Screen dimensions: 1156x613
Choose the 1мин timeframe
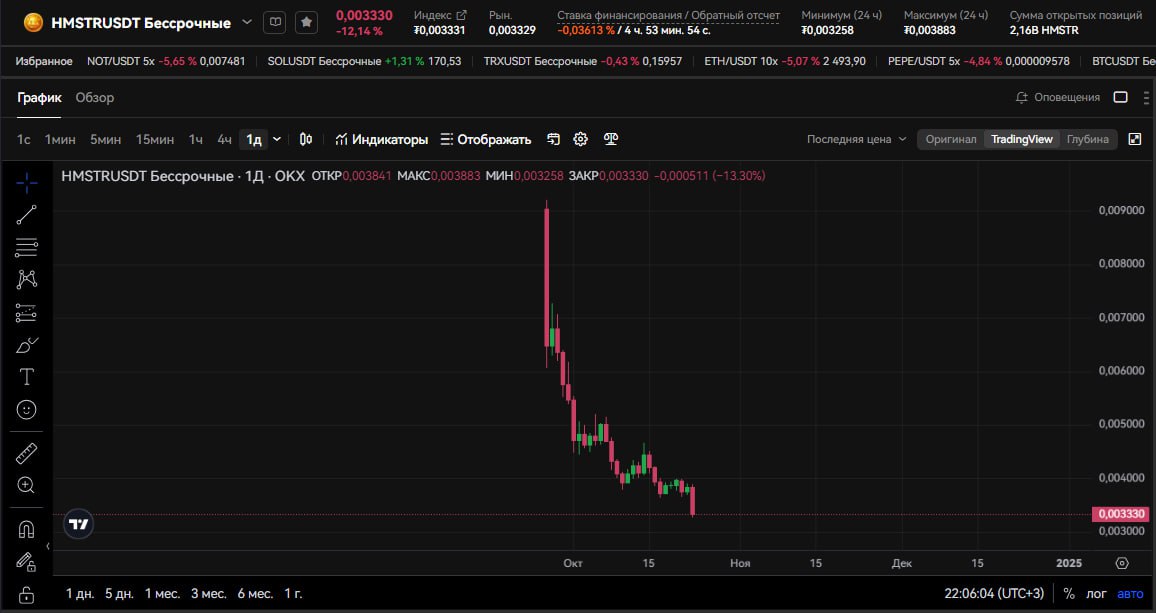60,139
